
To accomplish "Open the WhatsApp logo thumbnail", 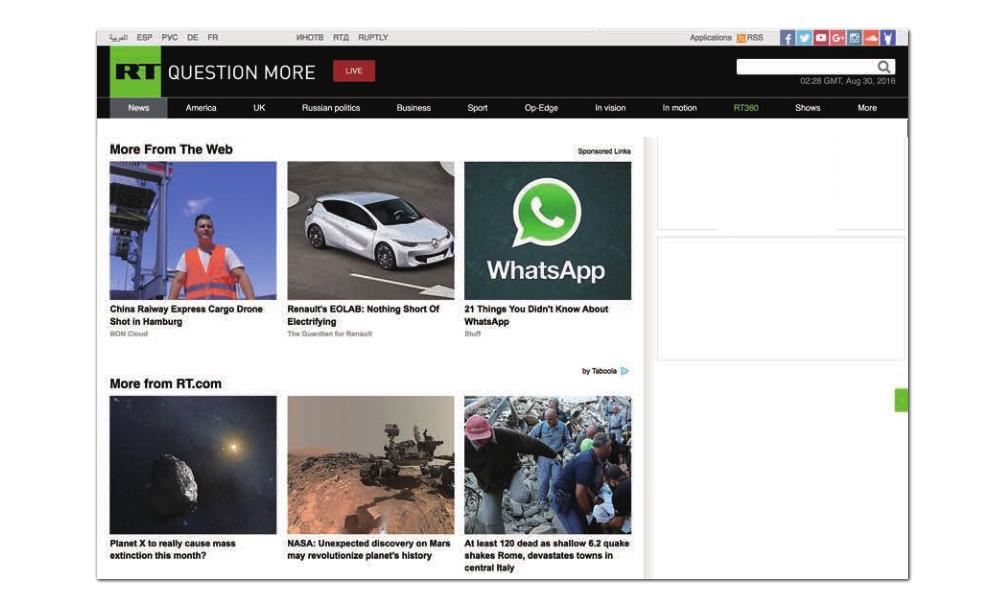I will 547,230.
